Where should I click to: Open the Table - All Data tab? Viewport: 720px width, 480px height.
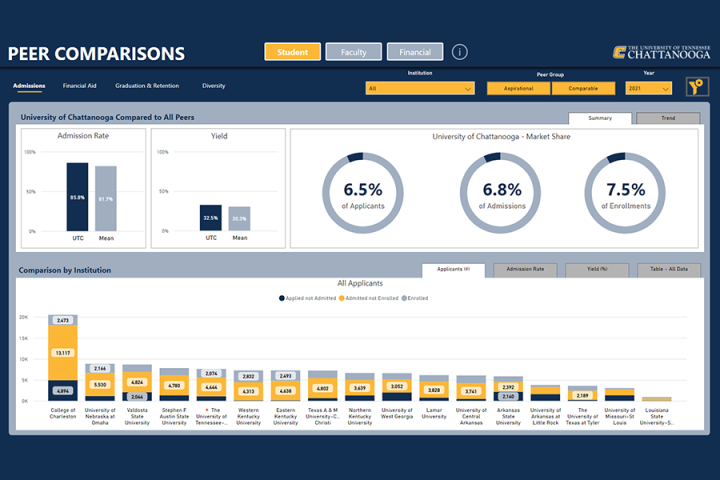[669, 270]
